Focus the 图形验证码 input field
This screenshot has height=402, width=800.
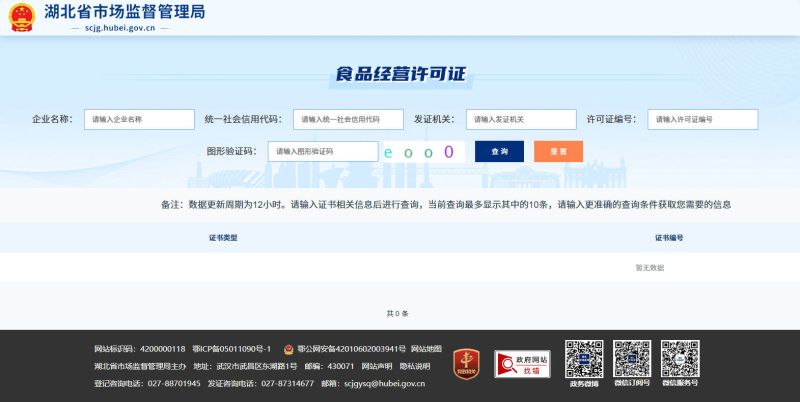[x=323, y=152]
